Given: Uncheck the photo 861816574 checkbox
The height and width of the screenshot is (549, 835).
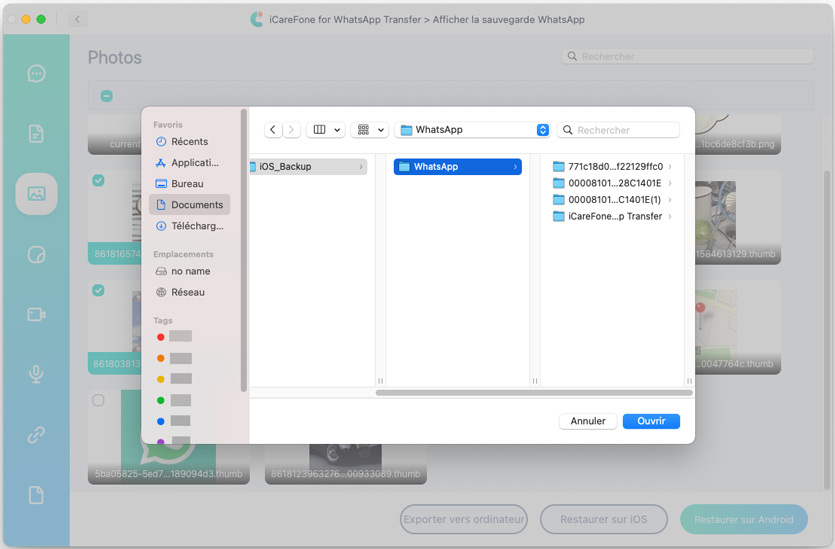Looking at the screenshot, I should click(x=99, y=181).
